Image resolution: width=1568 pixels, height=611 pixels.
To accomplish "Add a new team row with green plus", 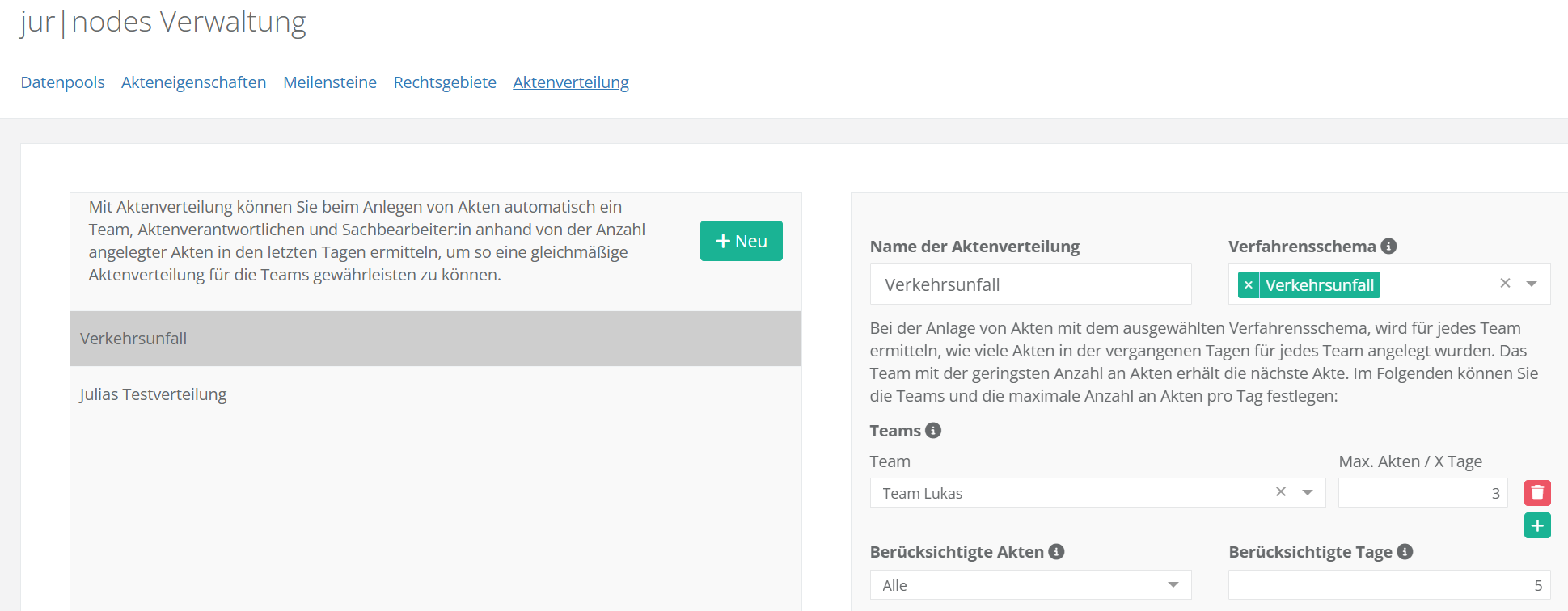I will [x=1537, y=526].
